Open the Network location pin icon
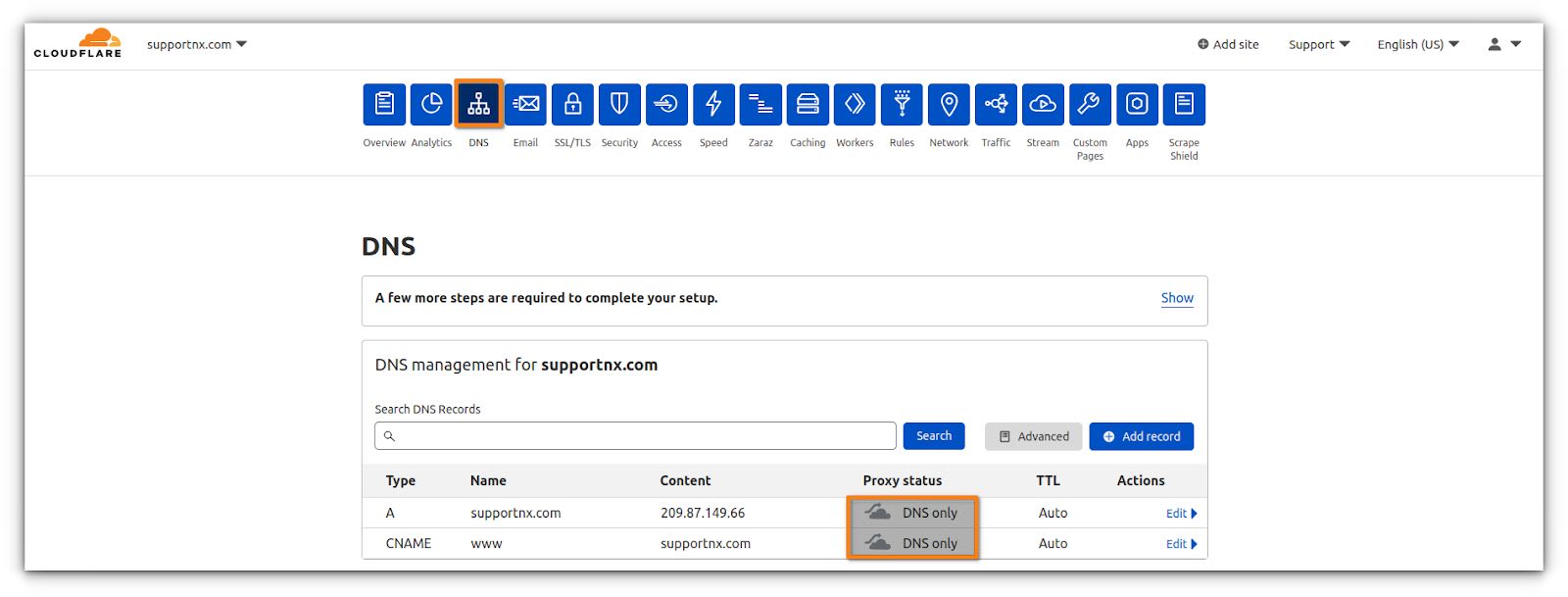The image size is (1568, 597). 949,104
